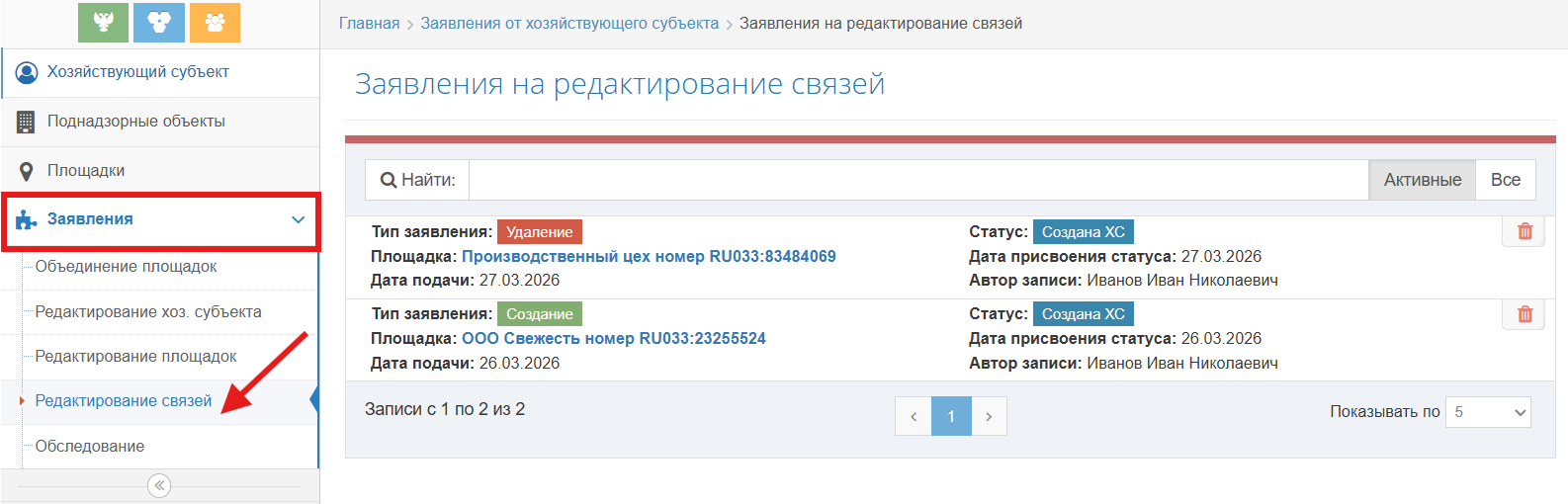Go to next page of records
The height and width of the screenshot is (504, 1568).
click(989, 416)
